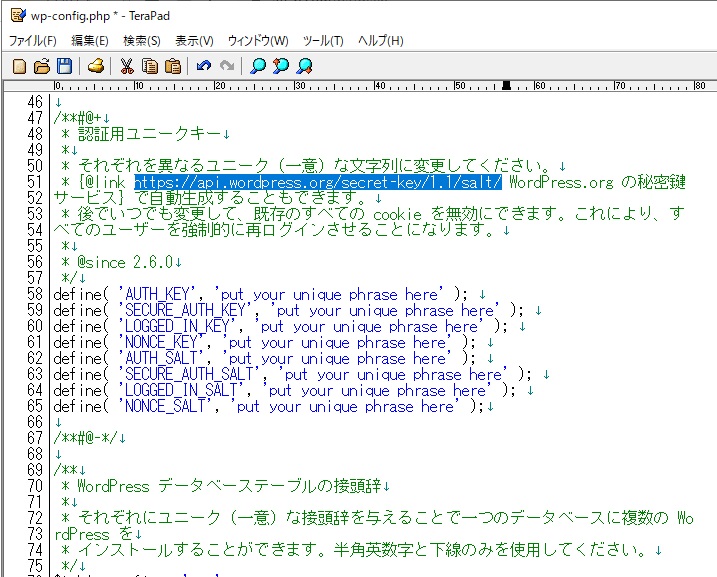Click the New file toolbar icon

pyautogui.click(x=19, y=66)
